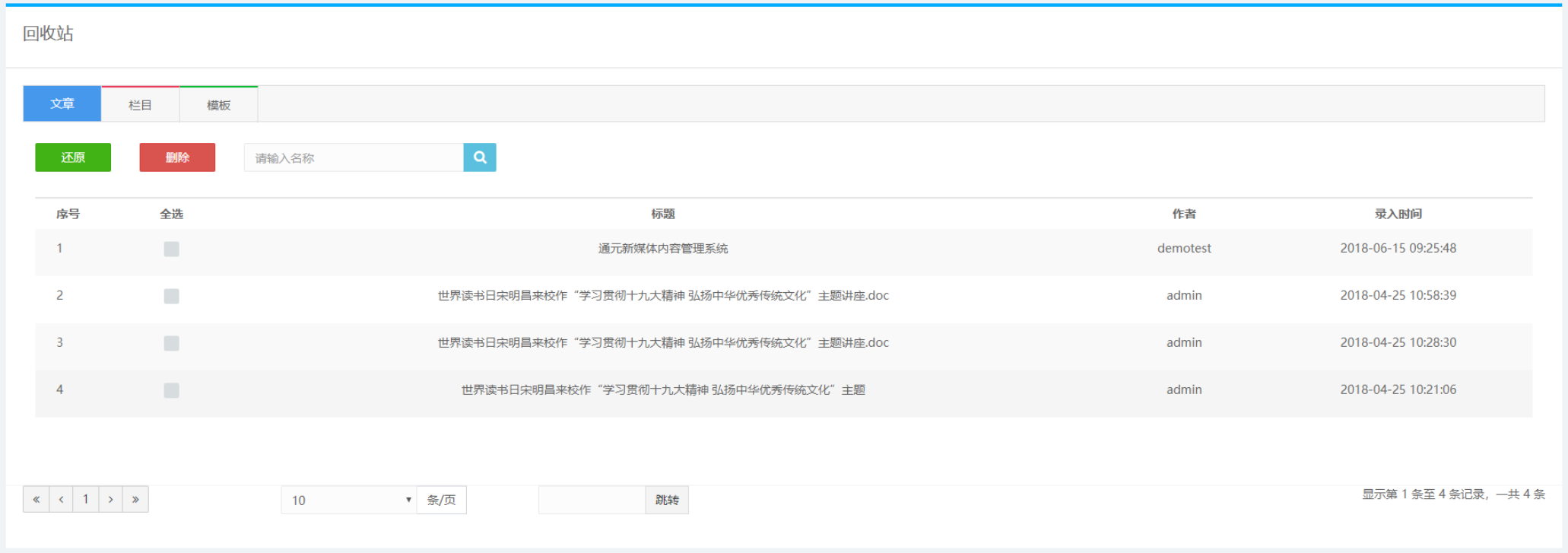Open the items-per-page dropdown showing 10

pyautogui.click(x=348, y=500)
